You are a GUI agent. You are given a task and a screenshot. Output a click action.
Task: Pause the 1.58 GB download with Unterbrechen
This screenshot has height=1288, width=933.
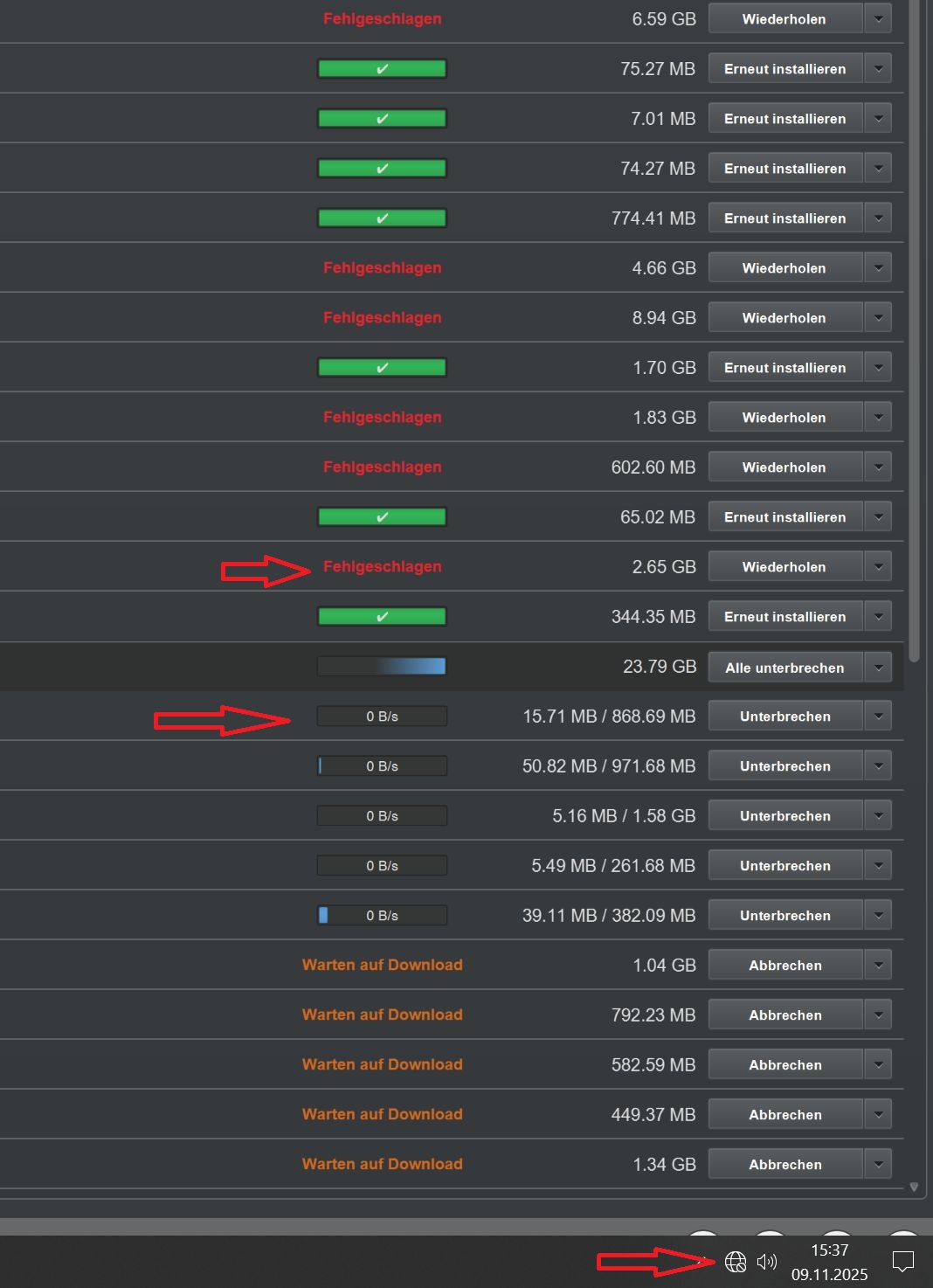(784, 816)
